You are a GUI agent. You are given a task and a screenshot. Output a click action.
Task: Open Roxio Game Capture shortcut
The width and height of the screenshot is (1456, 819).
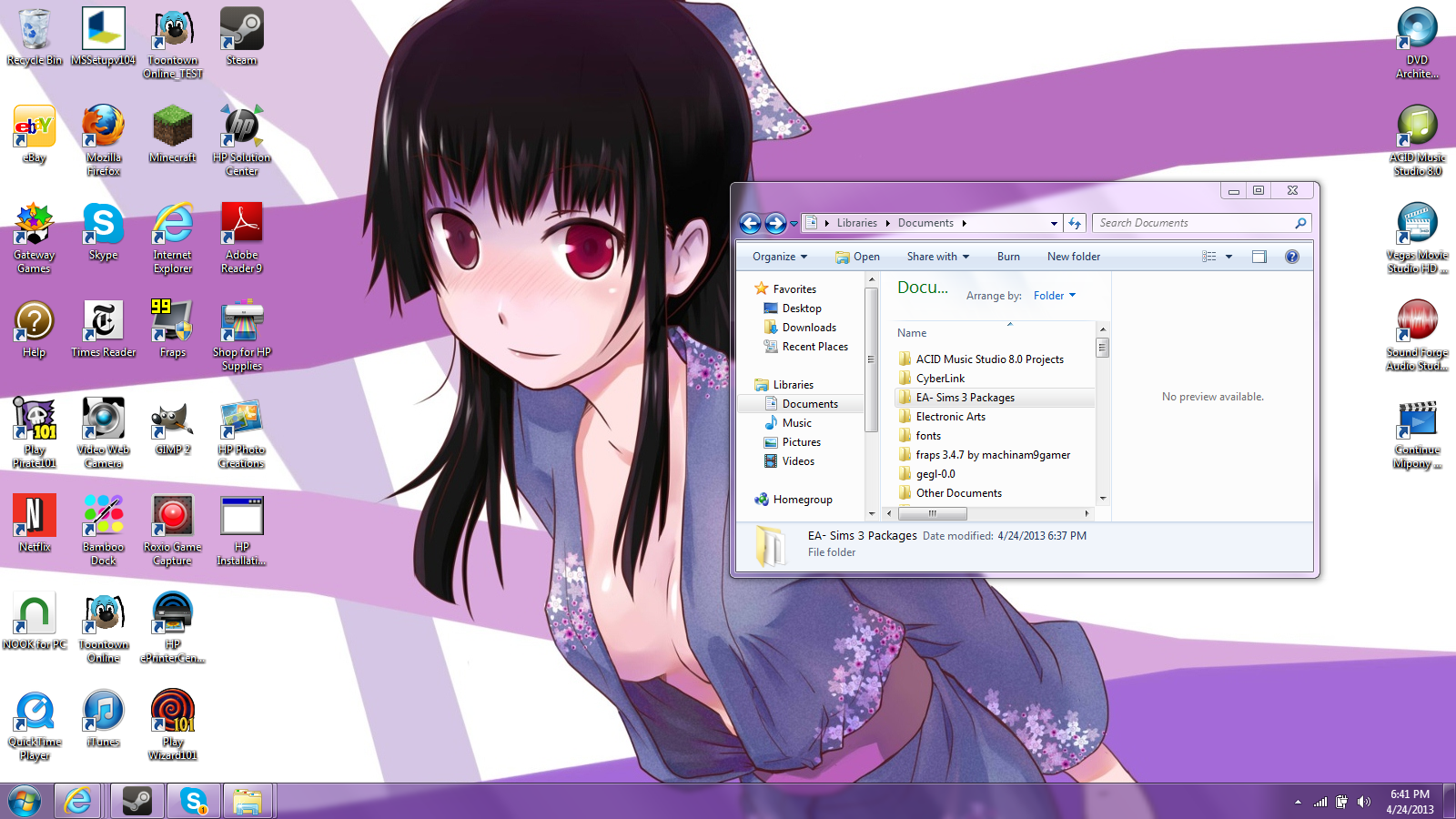tap(173, 530)
